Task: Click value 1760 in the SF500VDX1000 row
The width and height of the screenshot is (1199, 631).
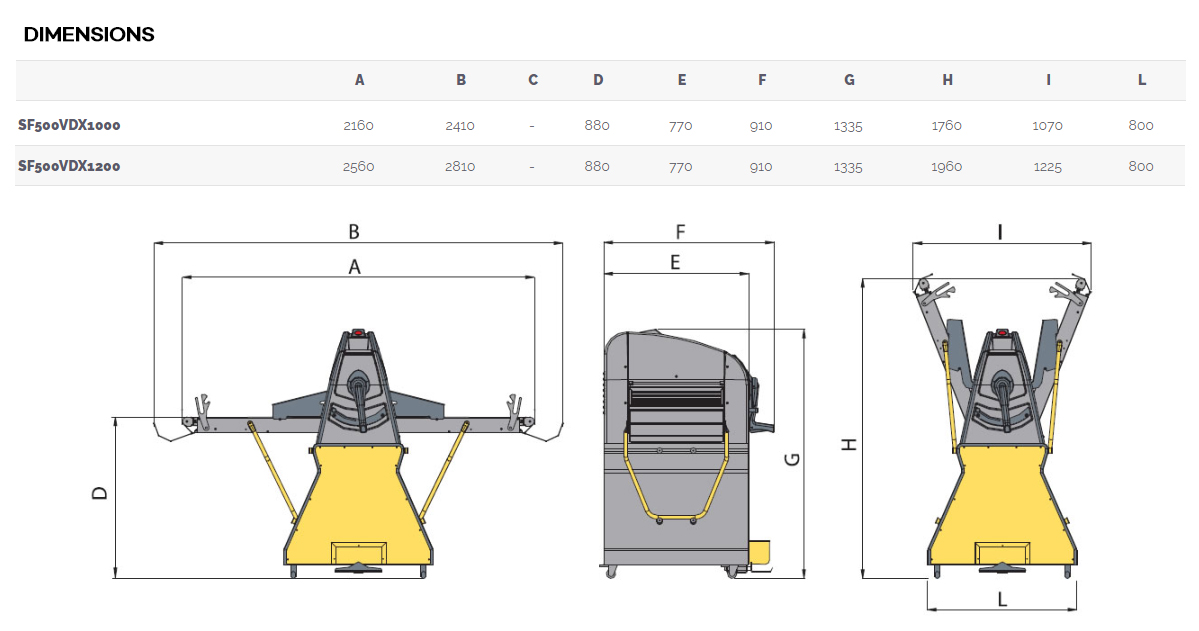Action: [947, 125]
